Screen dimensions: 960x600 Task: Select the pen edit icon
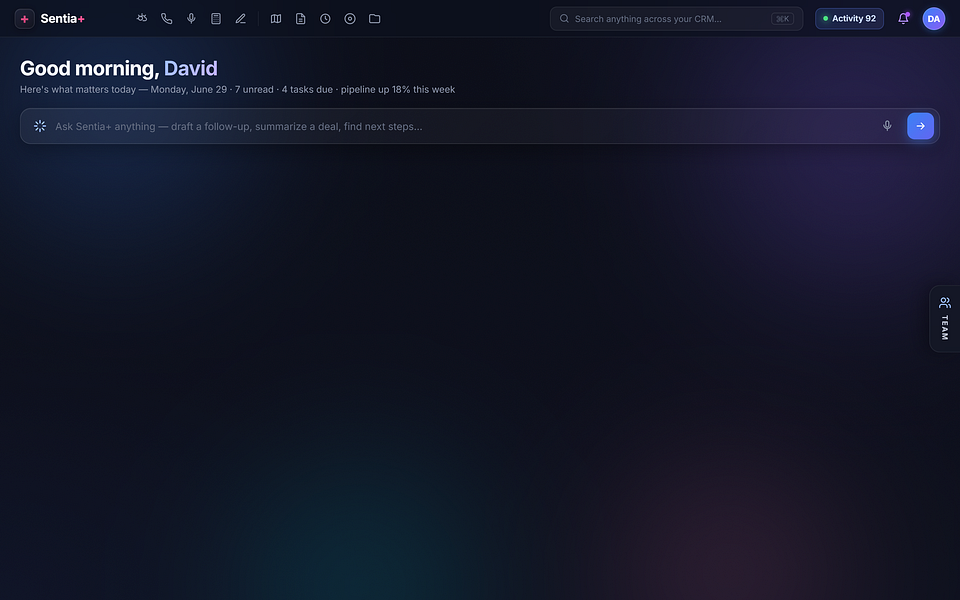(x=241, y=18)
